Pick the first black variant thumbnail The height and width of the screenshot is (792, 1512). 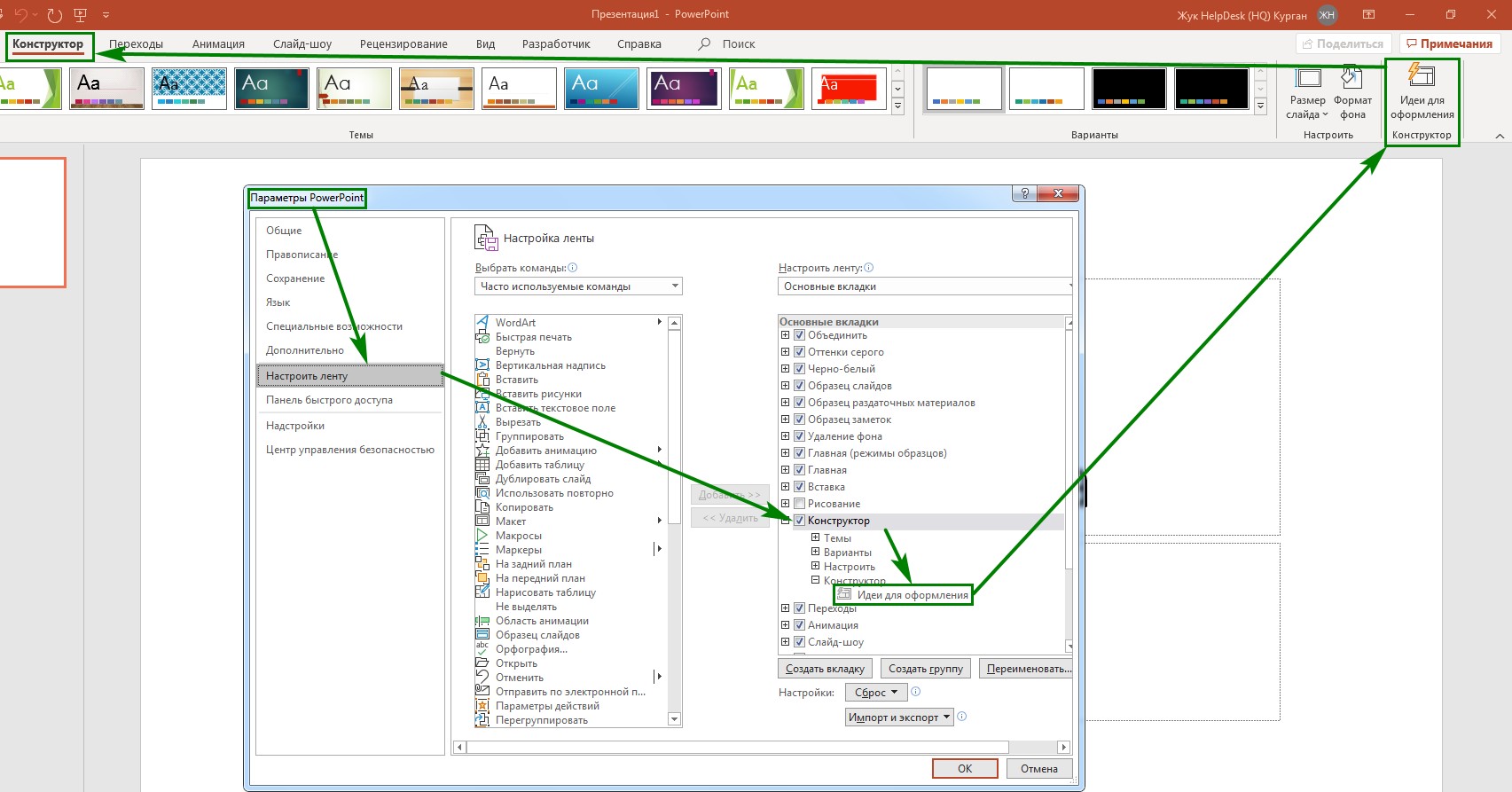[1129, 89]
